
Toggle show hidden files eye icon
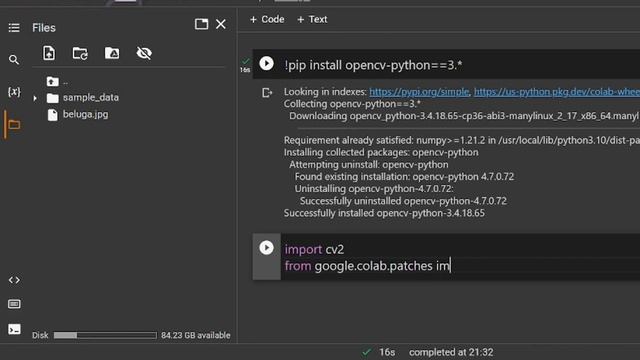[x=144, y=53]
